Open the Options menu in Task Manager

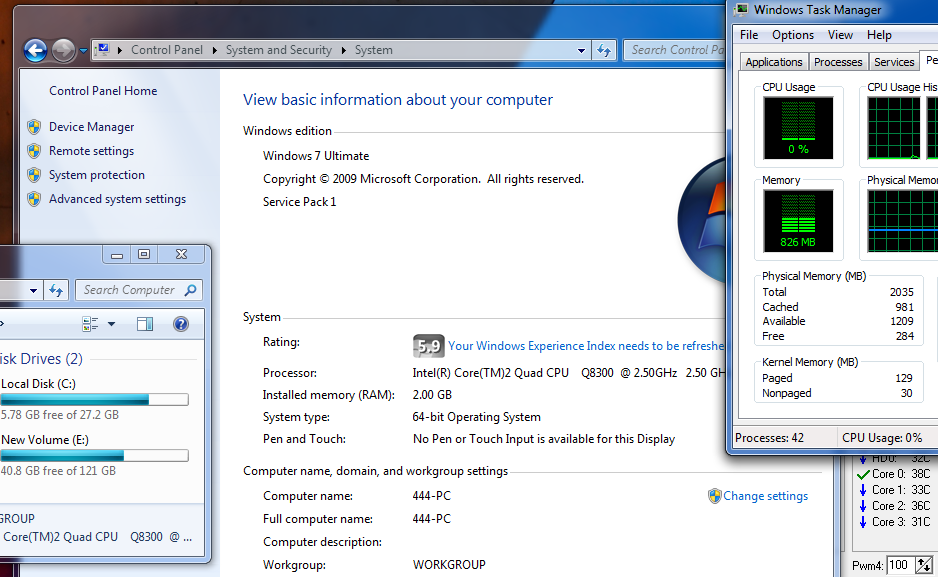click(793, 35)
